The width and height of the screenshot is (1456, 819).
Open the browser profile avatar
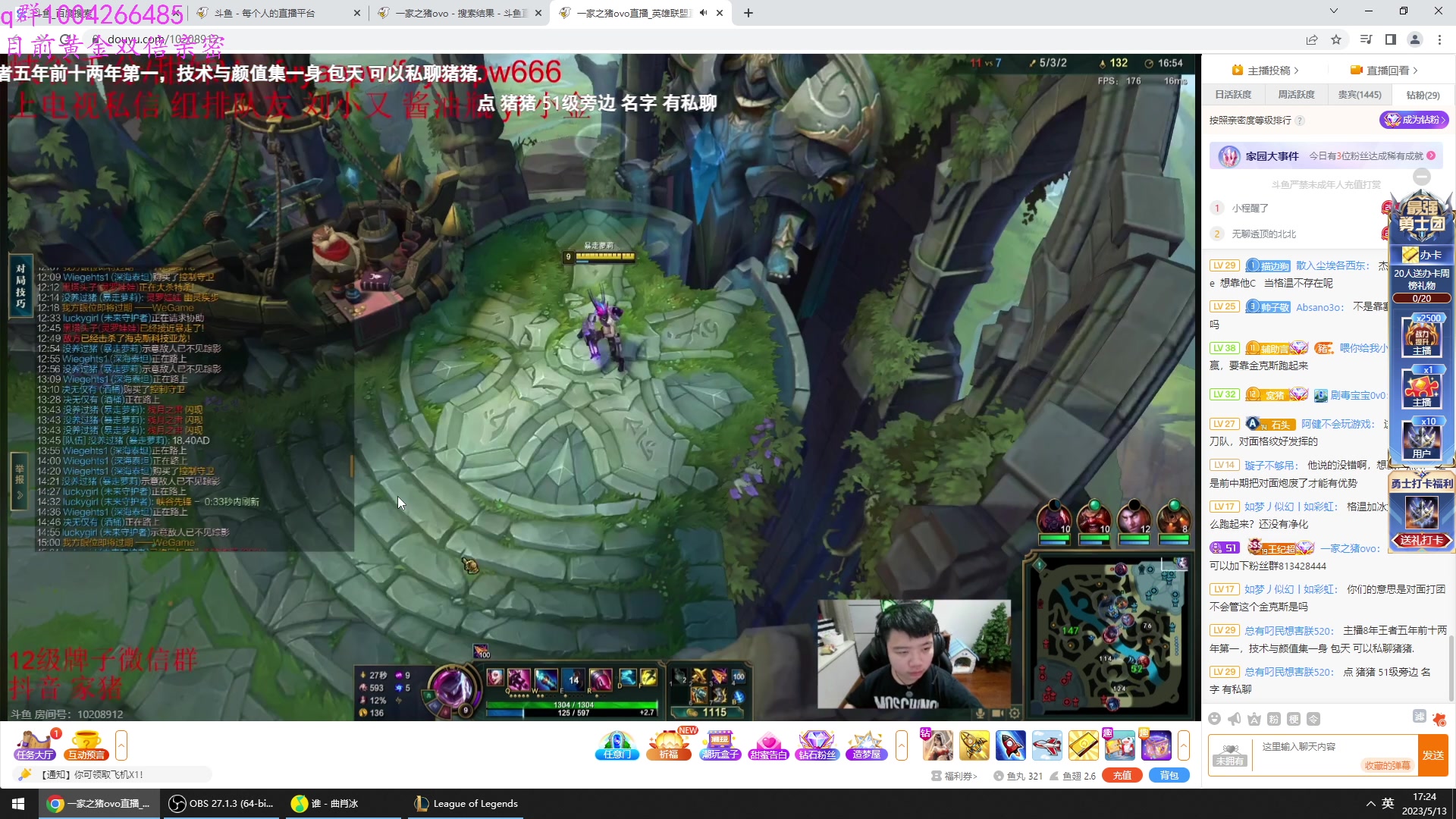[x=1415, y=39]
